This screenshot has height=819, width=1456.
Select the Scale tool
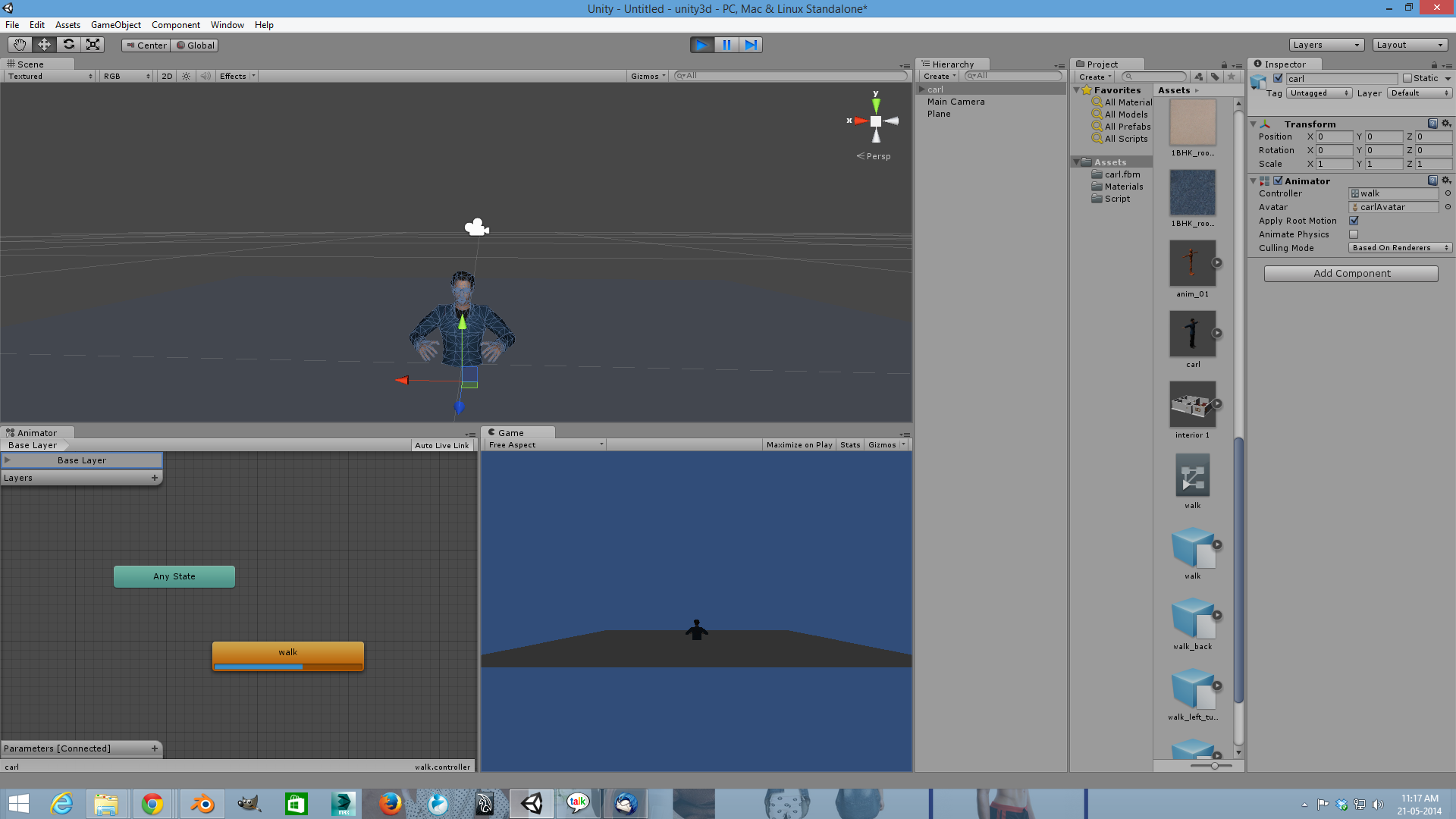93,45
